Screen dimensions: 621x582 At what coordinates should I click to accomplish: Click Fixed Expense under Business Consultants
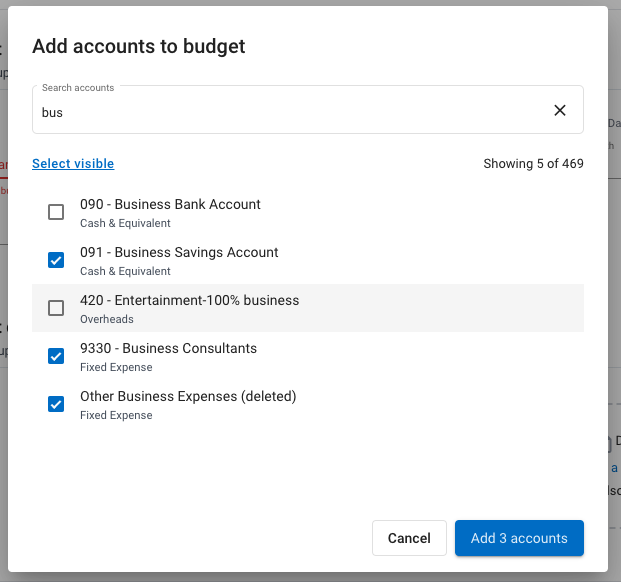click(116, 367)
